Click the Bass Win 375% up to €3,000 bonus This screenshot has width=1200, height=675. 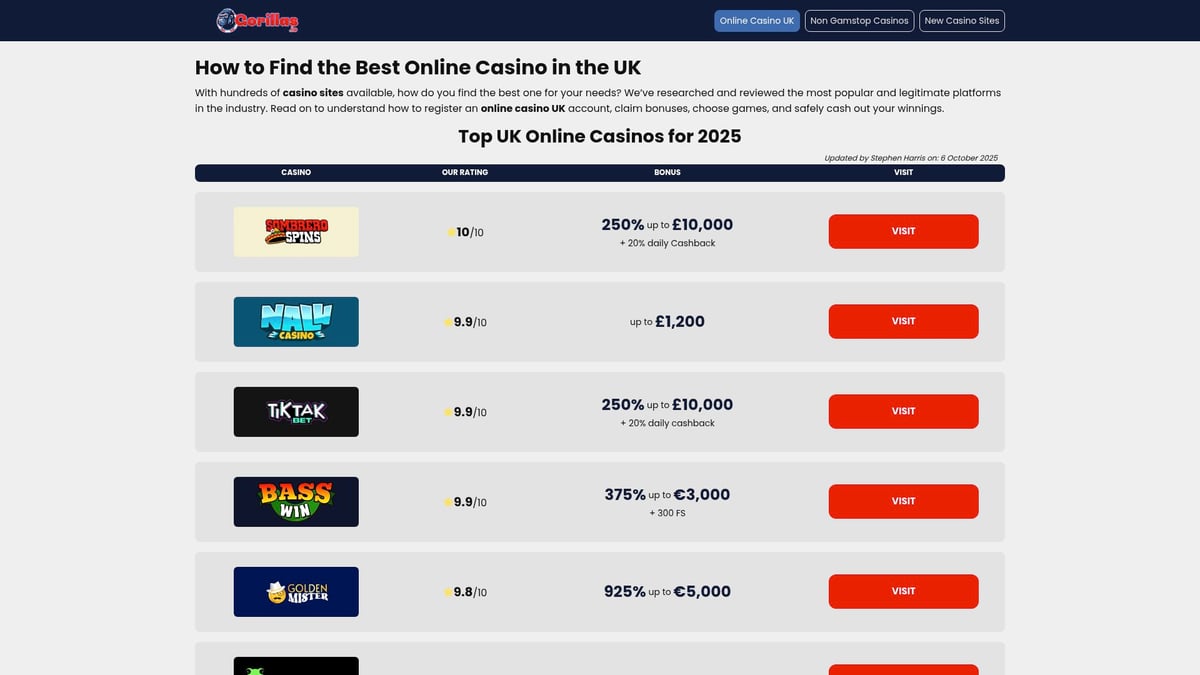pos(667,495)
